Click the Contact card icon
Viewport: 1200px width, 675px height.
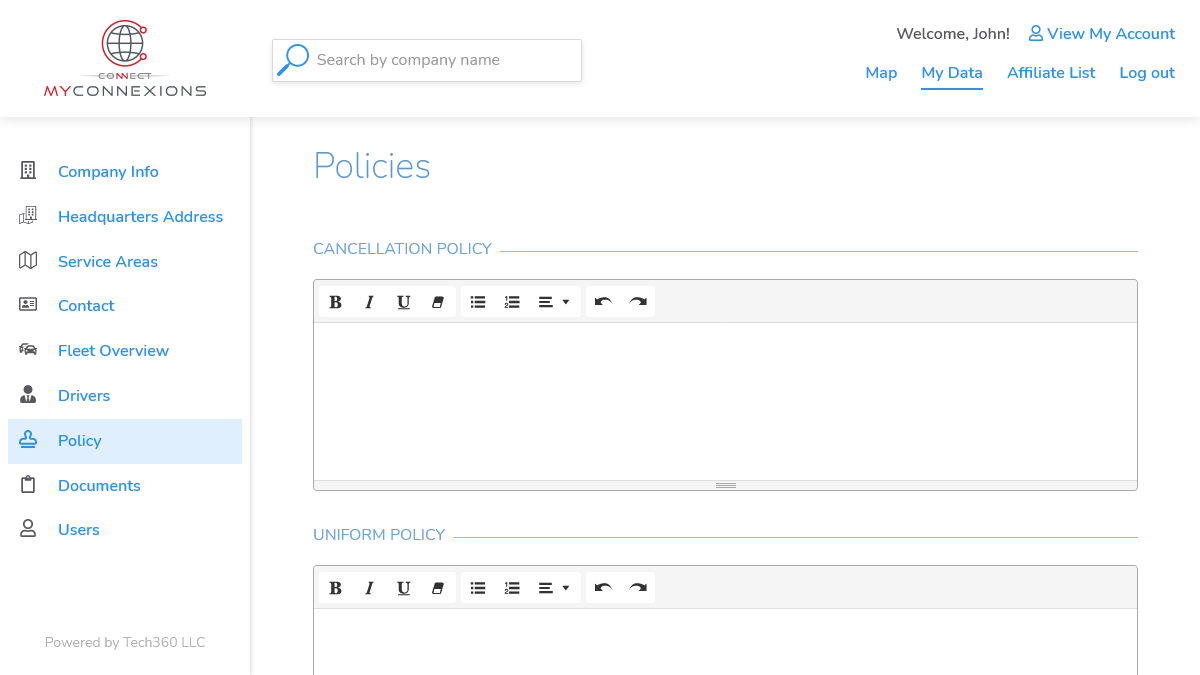[28, 305]
